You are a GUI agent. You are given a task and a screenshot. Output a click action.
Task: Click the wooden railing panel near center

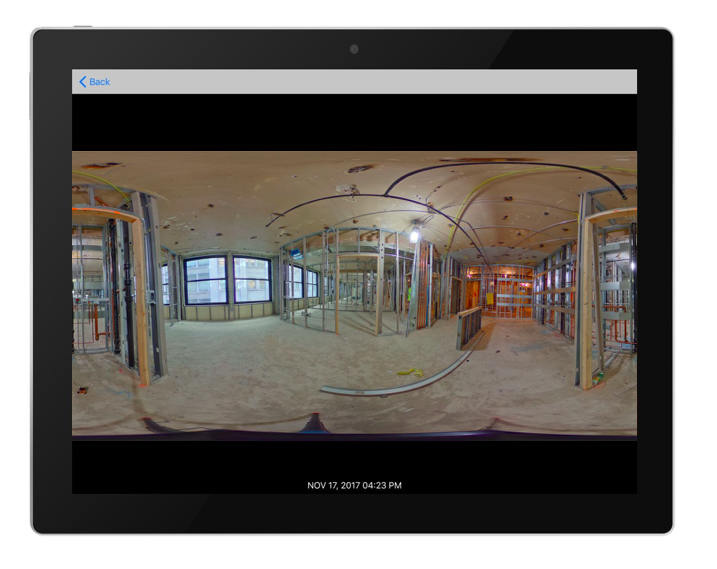468,327
